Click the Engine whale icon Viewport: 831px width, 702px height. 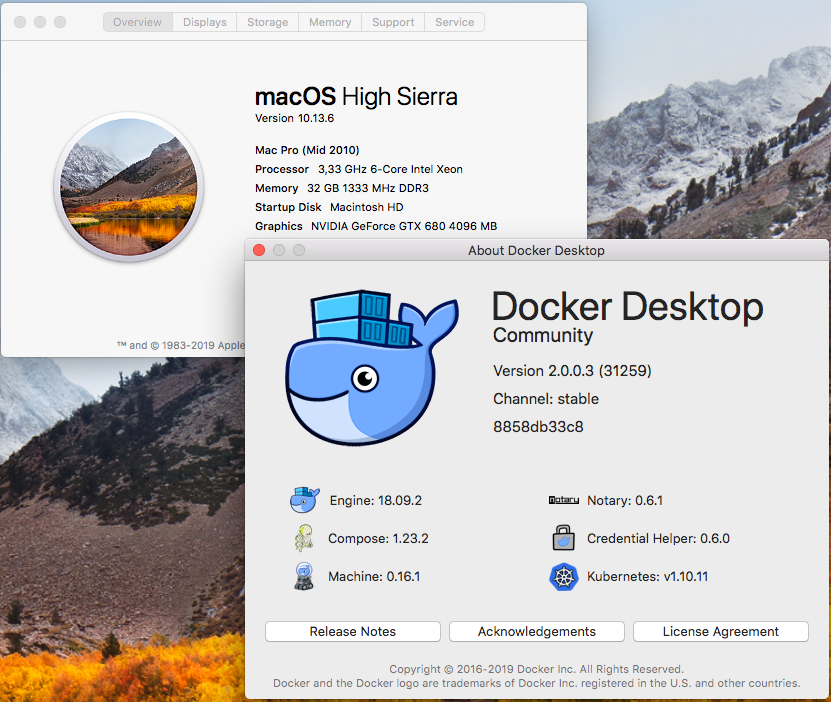point(305,500)
